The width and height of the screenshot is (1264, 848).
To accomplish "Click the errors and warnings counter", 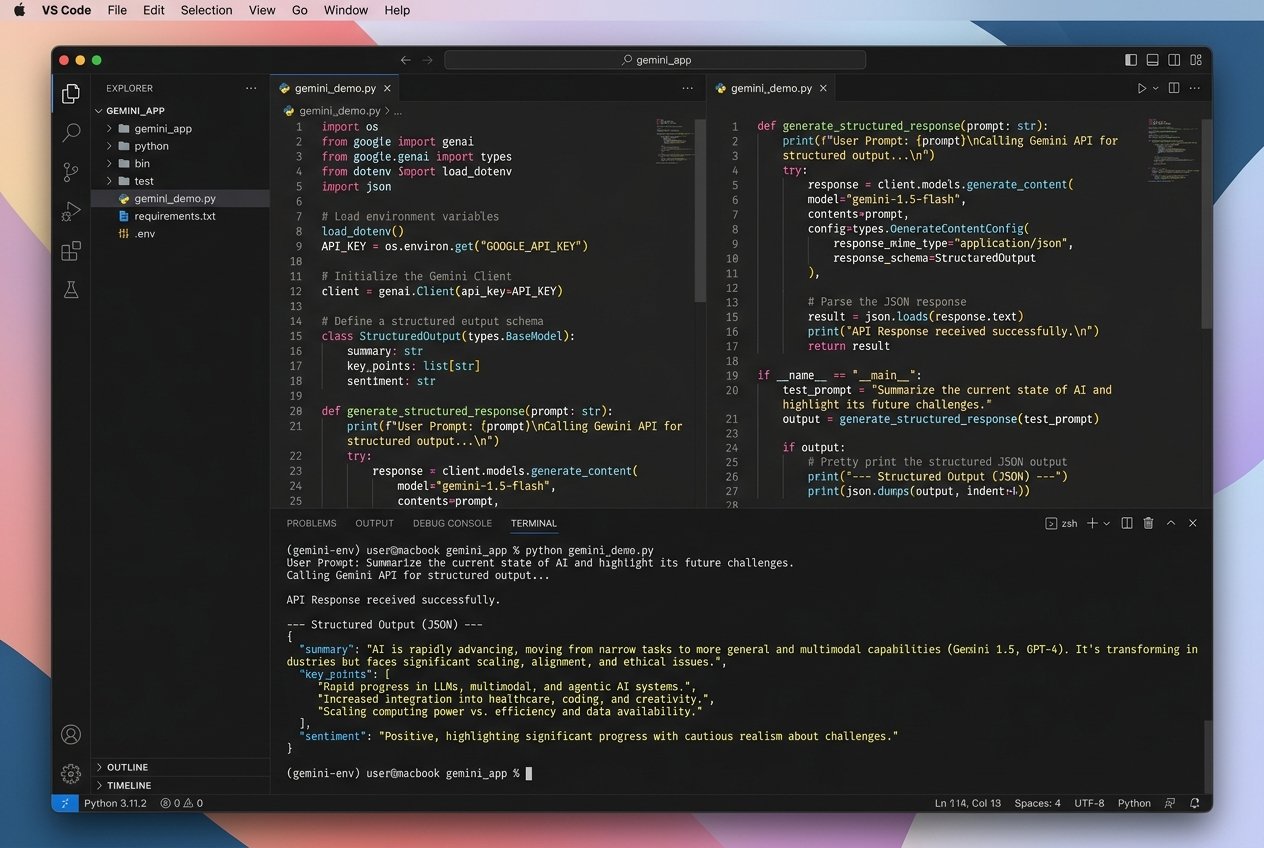I will click(x=181, y=803).
